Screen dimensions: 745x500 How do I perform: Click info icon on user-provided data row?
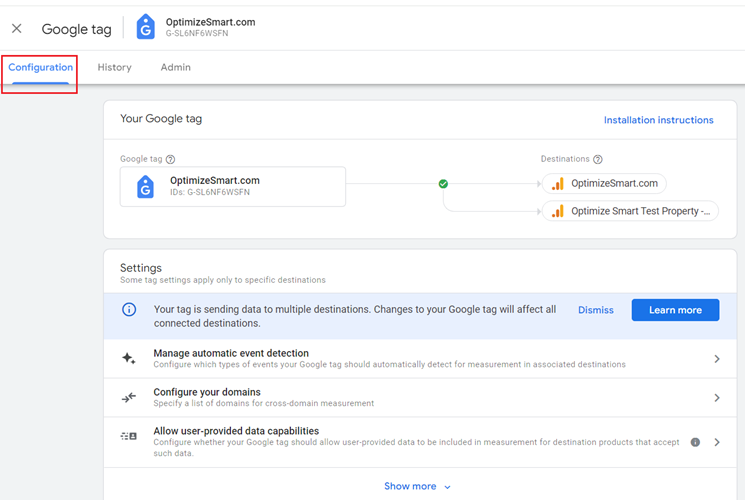click(695, 442)
